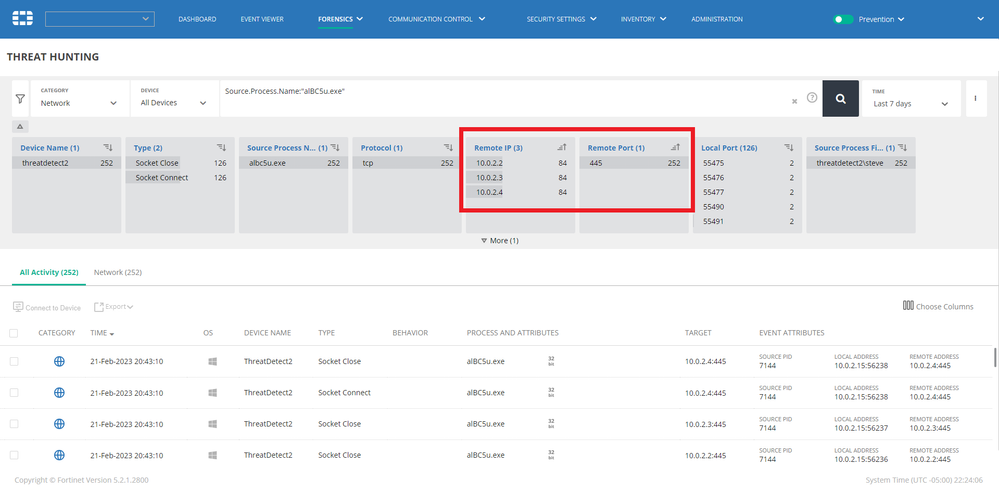Open the Time Last 7 days dropdown
Screen dimensions: 999x488
[911, 103]
